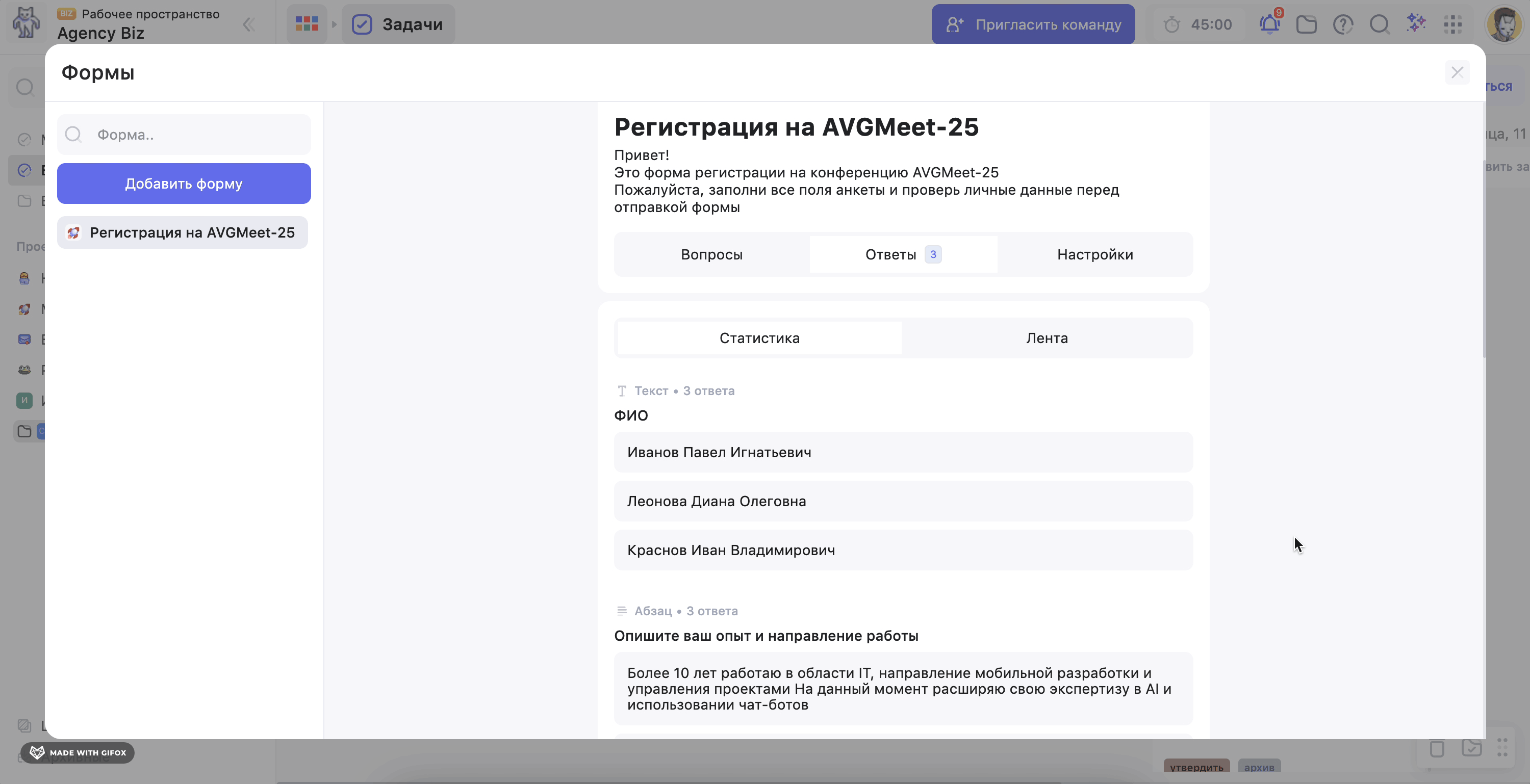Expand breadcrumb arrow before Задачи

click(335, 24)
